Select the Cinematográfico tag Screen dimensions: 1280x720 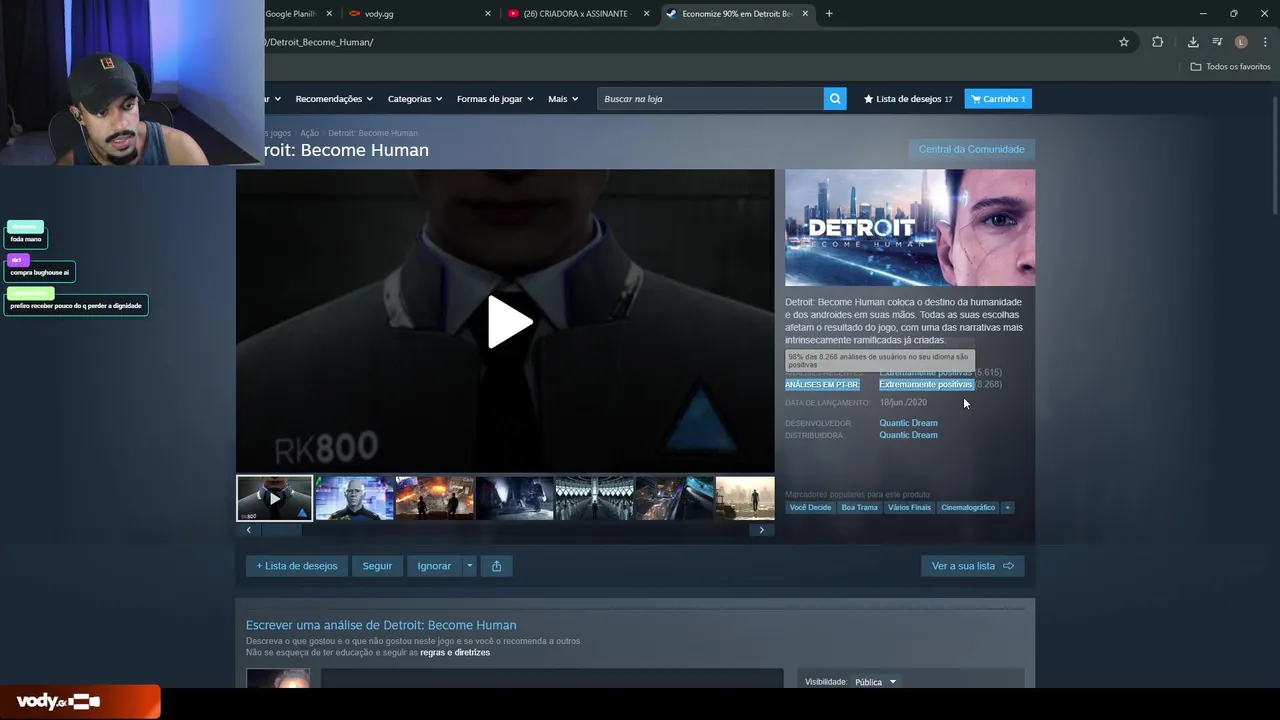coord(968,507)
